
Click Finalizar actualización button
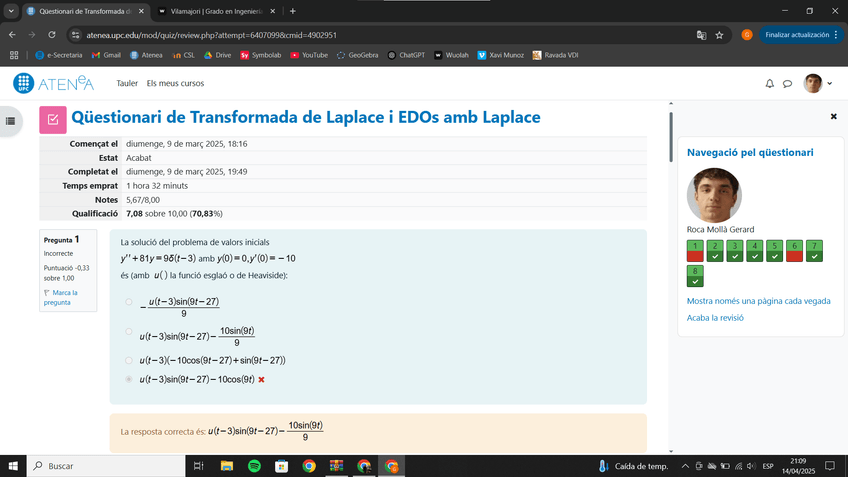click(x=799, y=35)
